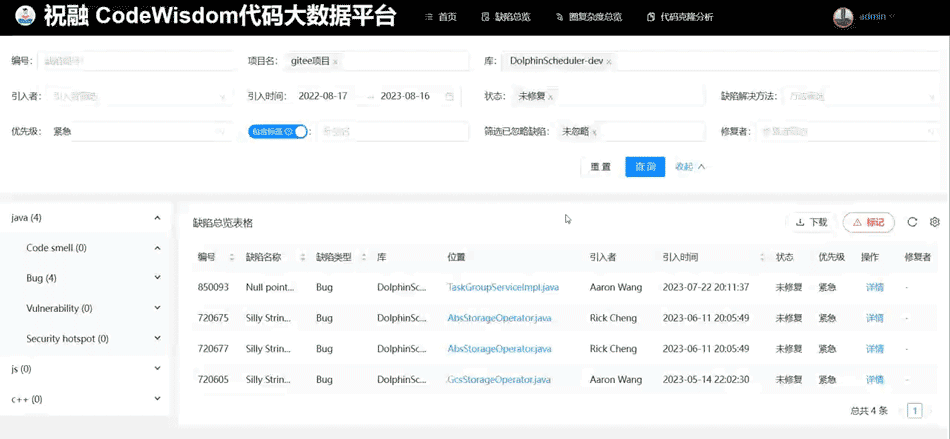Open 详情 for defect 720675
The image size is (950, 439).
point(874,318)
